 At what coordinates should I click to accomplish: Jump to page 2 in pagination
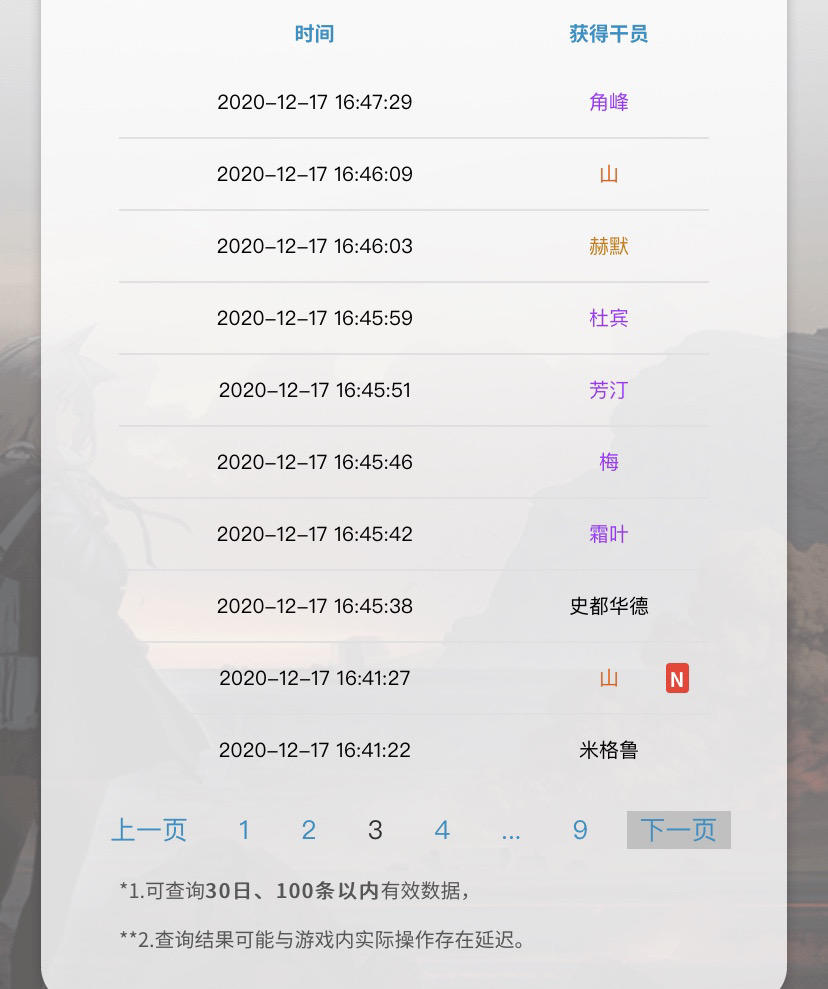coord(309,830)
